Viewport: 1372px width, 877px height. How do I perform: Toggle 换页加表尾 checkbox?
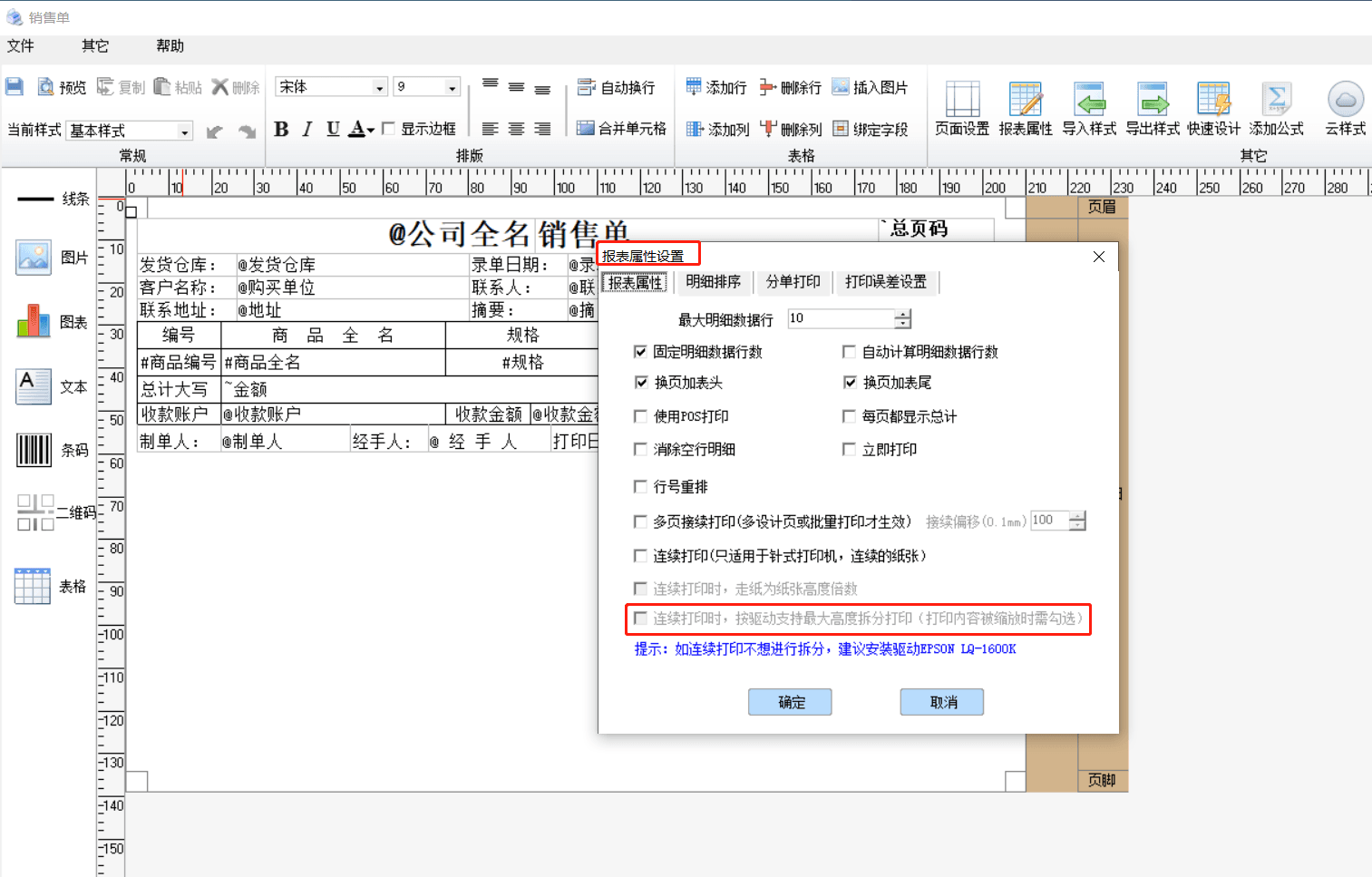coord(849,383)
